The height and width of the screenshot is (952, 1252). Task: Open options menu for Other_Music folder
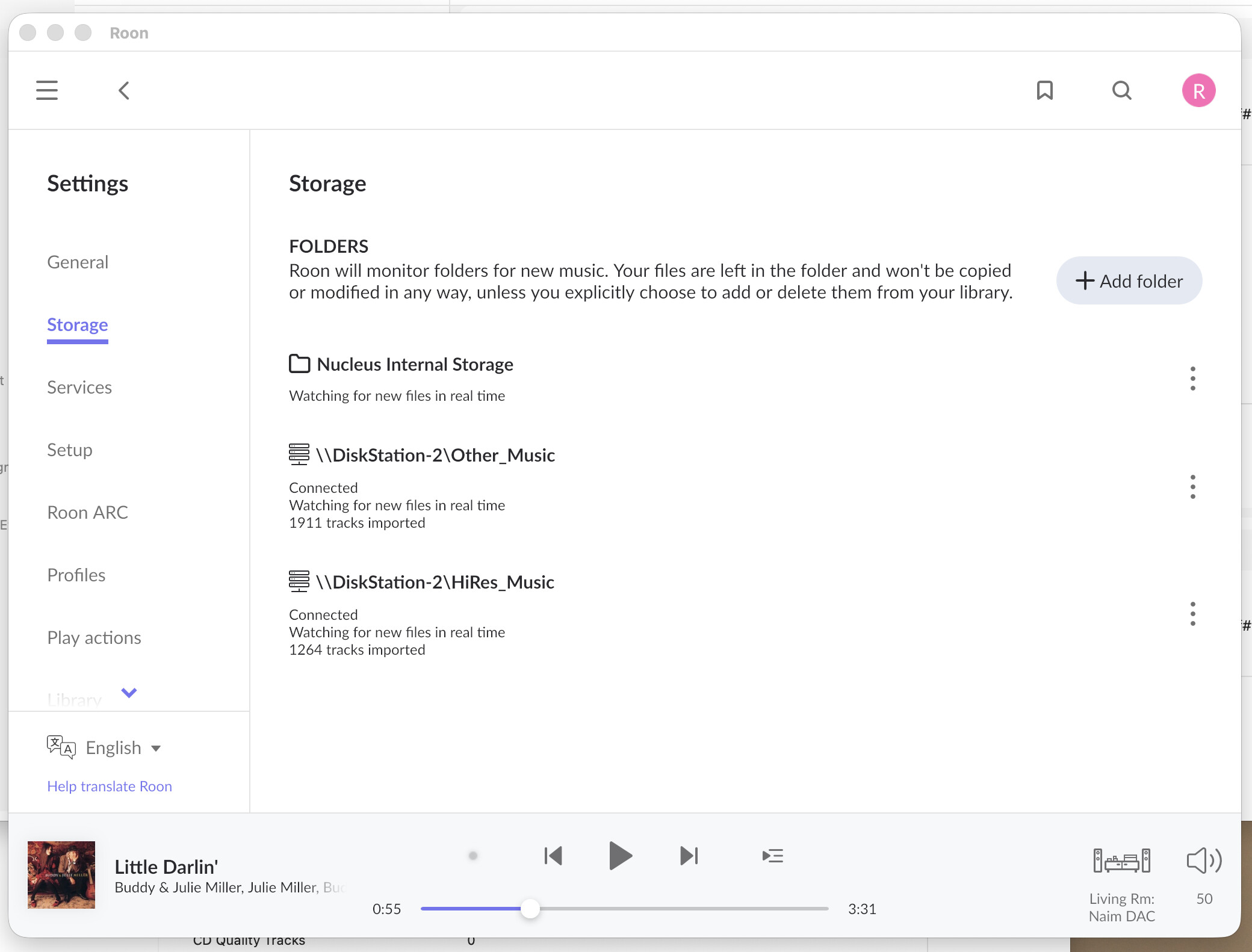pyautogui.click(x=1192, y=487)
